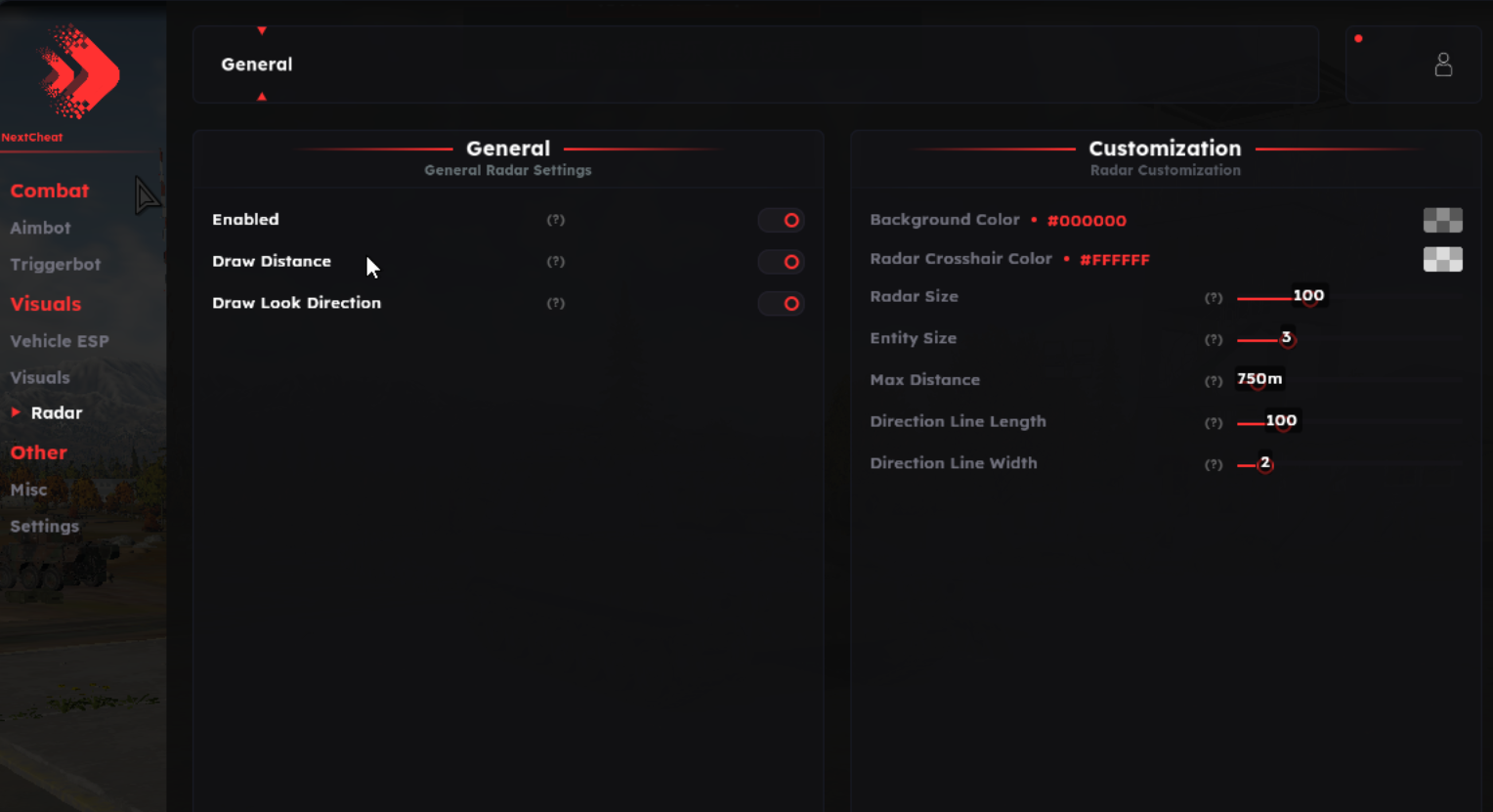Viewport: 1493px width, 812px height.
Task: Open the Vehicle ESP section
Action: 60,341
